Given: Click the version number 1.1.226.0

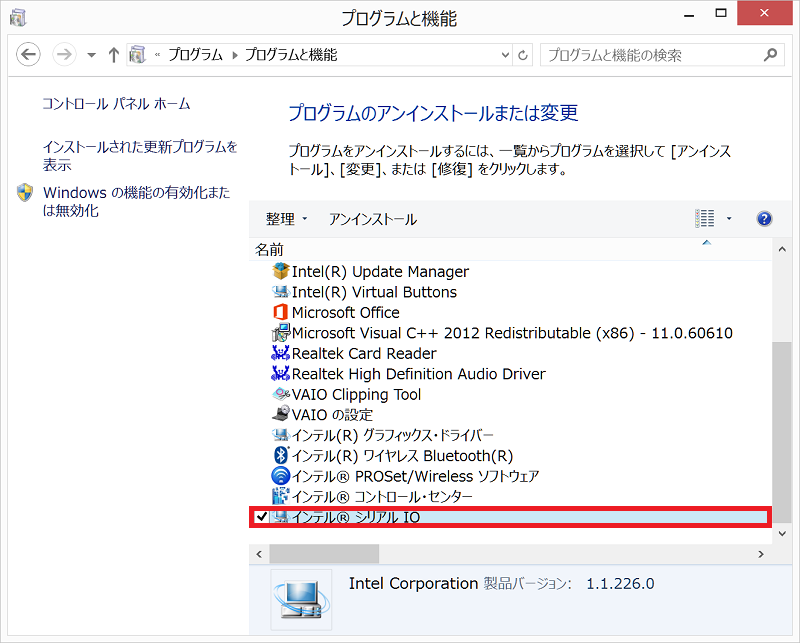Looking at the screenshot, I should (620, 583).
